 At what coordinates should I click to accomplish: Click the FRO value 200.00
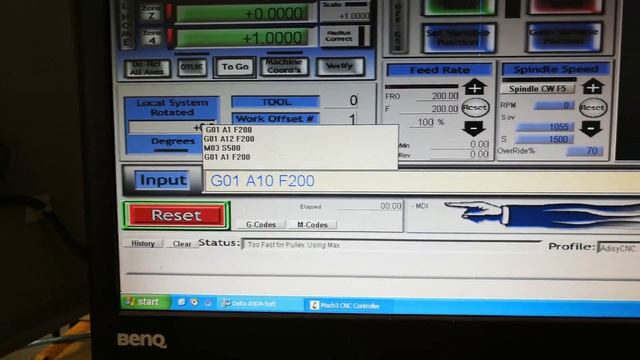(x=438, y=96)
